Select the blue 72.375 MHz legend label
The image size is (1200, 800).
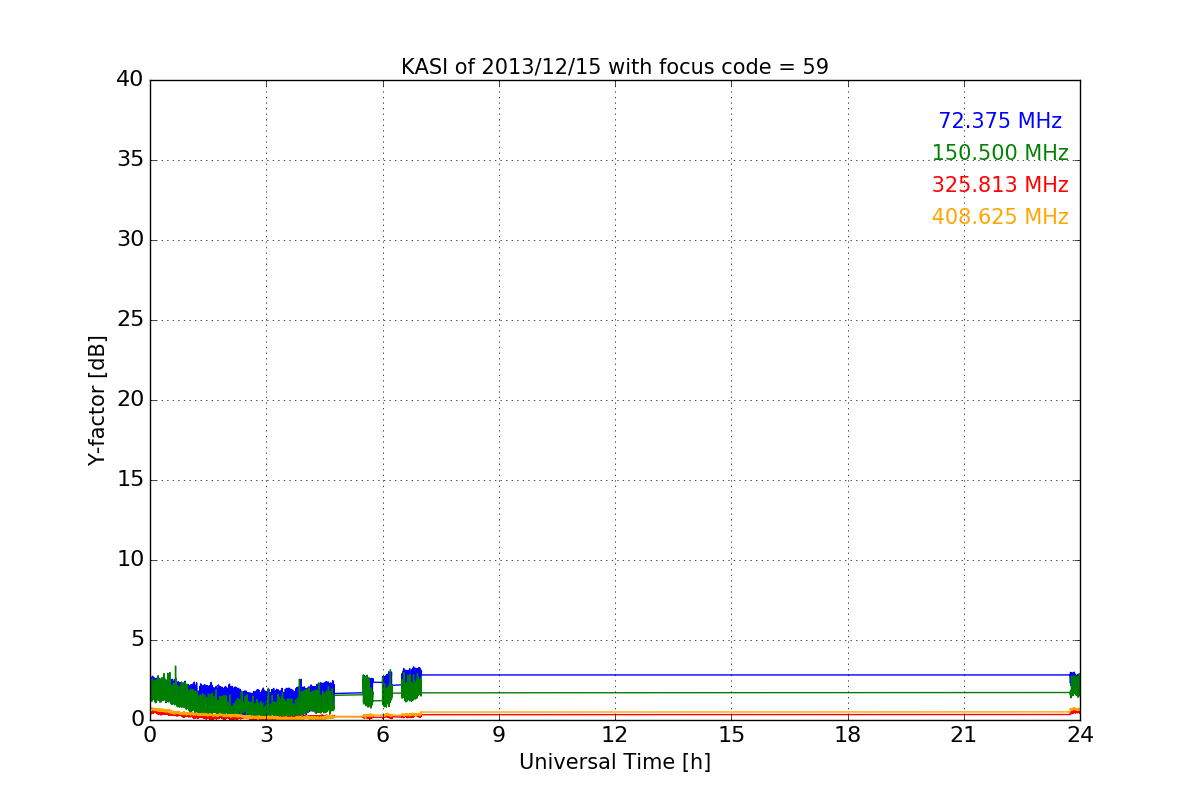pyautogui.click(x=1000, y=121)
